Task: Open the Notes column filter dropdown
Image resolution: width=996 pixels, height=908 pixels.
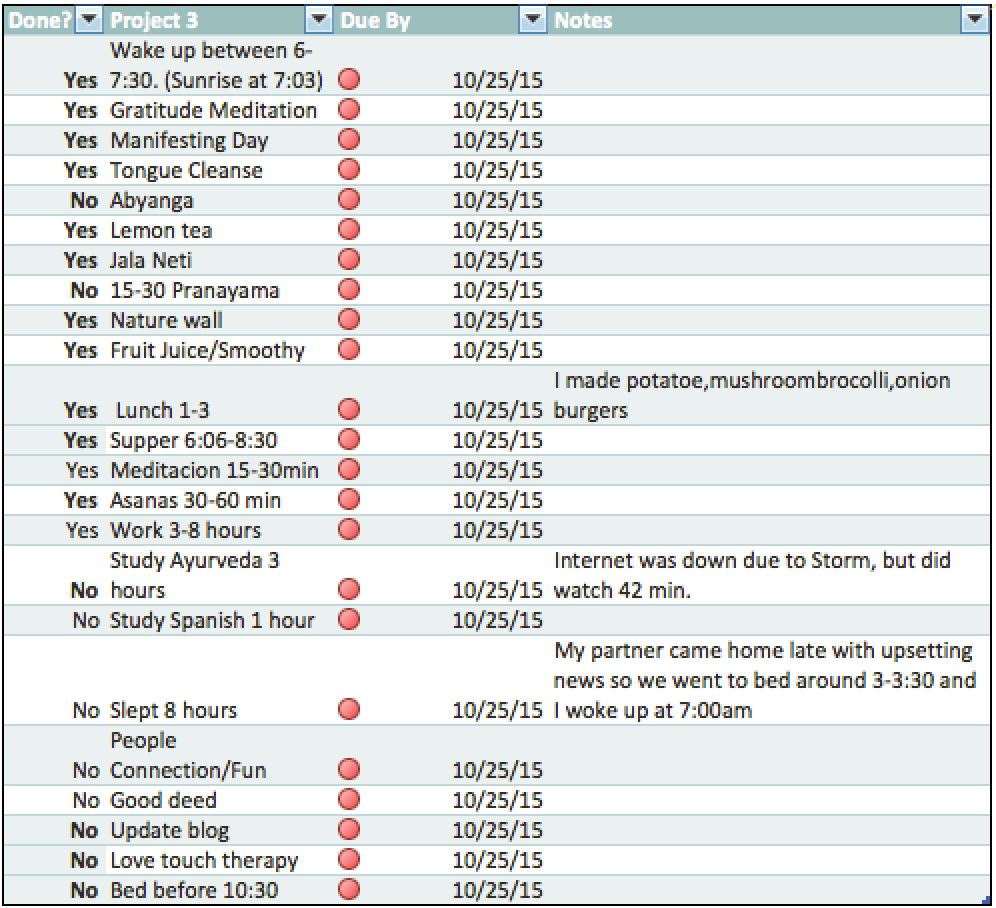Action: click(x=977, y=19)
